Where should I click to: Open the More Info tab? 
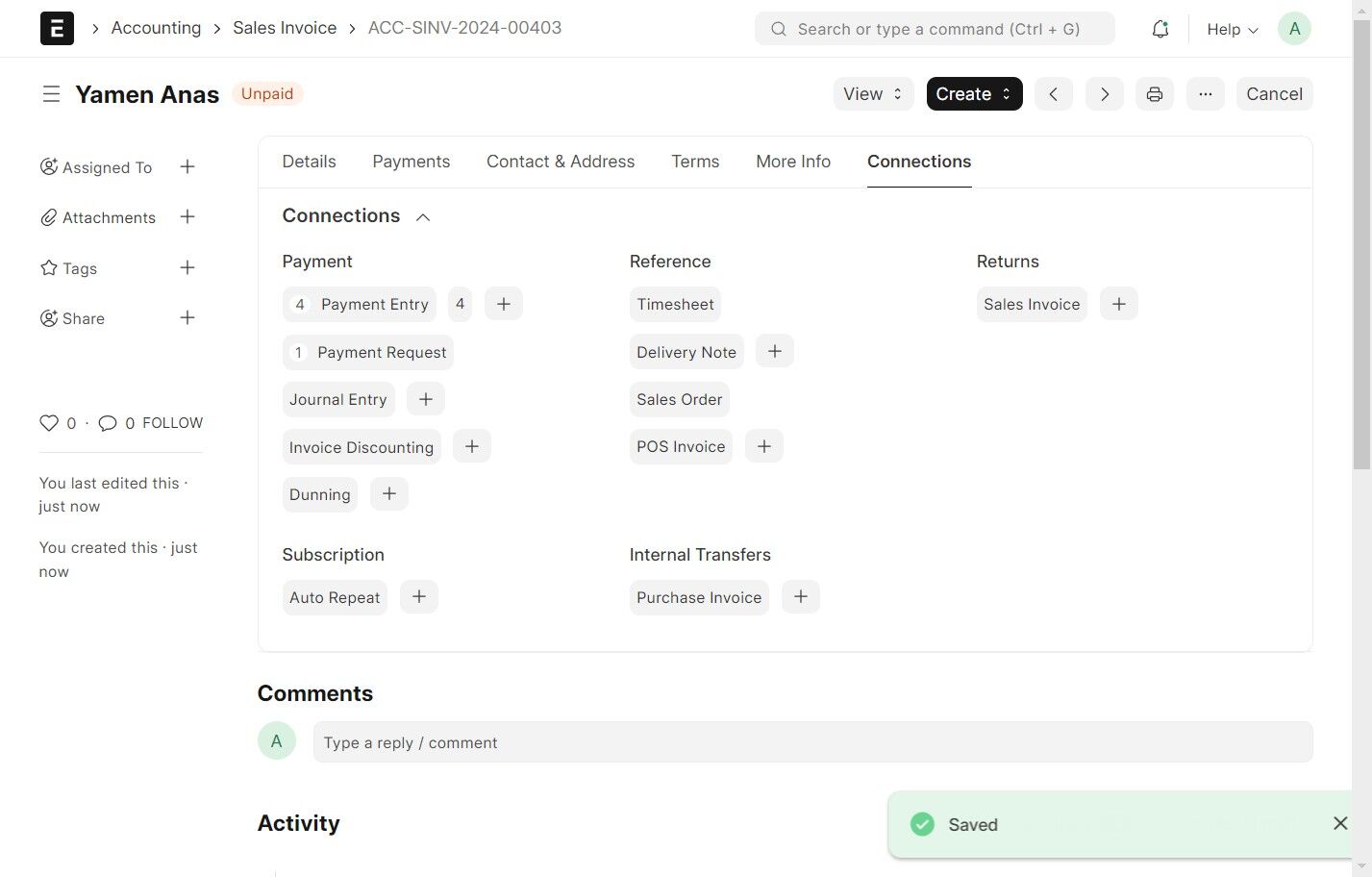click(792, 162)
